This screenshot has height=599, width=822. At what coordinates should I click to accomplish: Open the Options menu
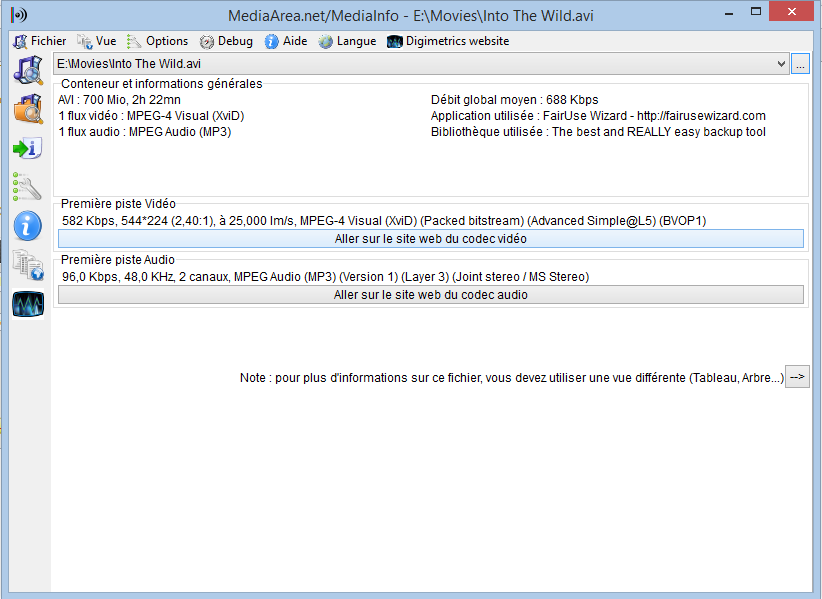(x=157, y=41)
